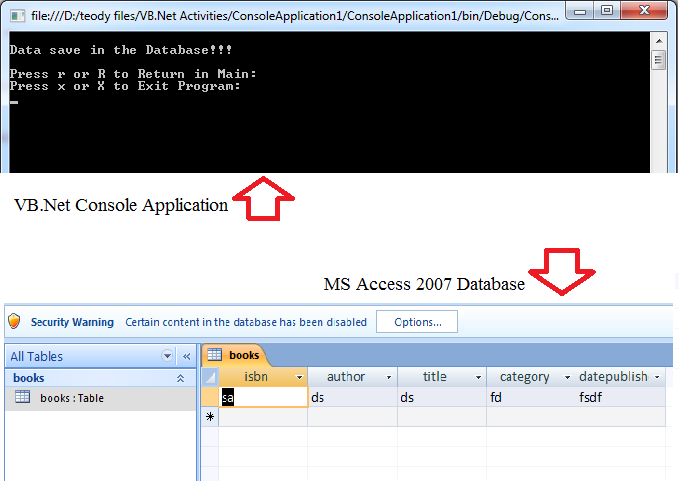Click the isbn column header
The width and height of the screenshot is (679, 493).
263,377
